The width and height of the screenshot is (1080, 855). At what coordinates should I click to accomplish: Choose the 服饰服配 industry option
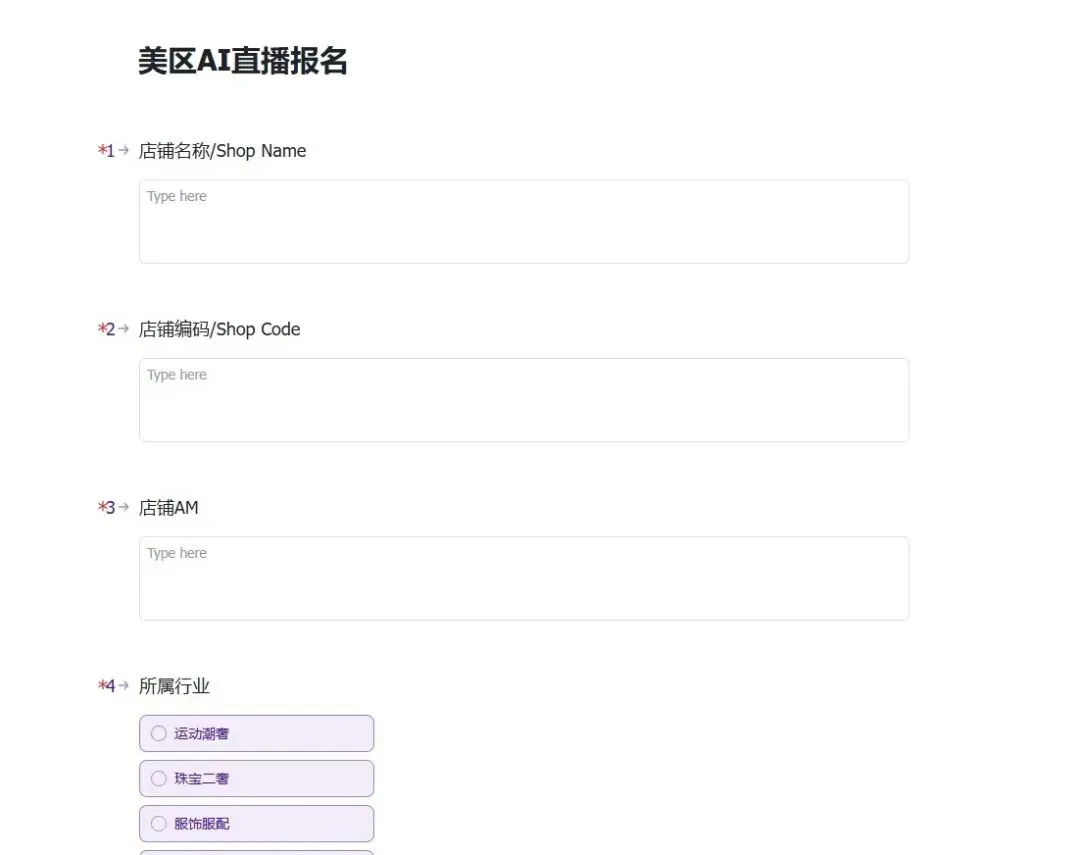[x=256, y=823]
